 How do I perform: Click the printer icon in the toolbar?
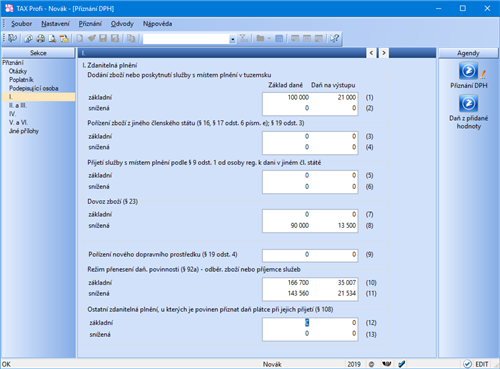point(41,39)
